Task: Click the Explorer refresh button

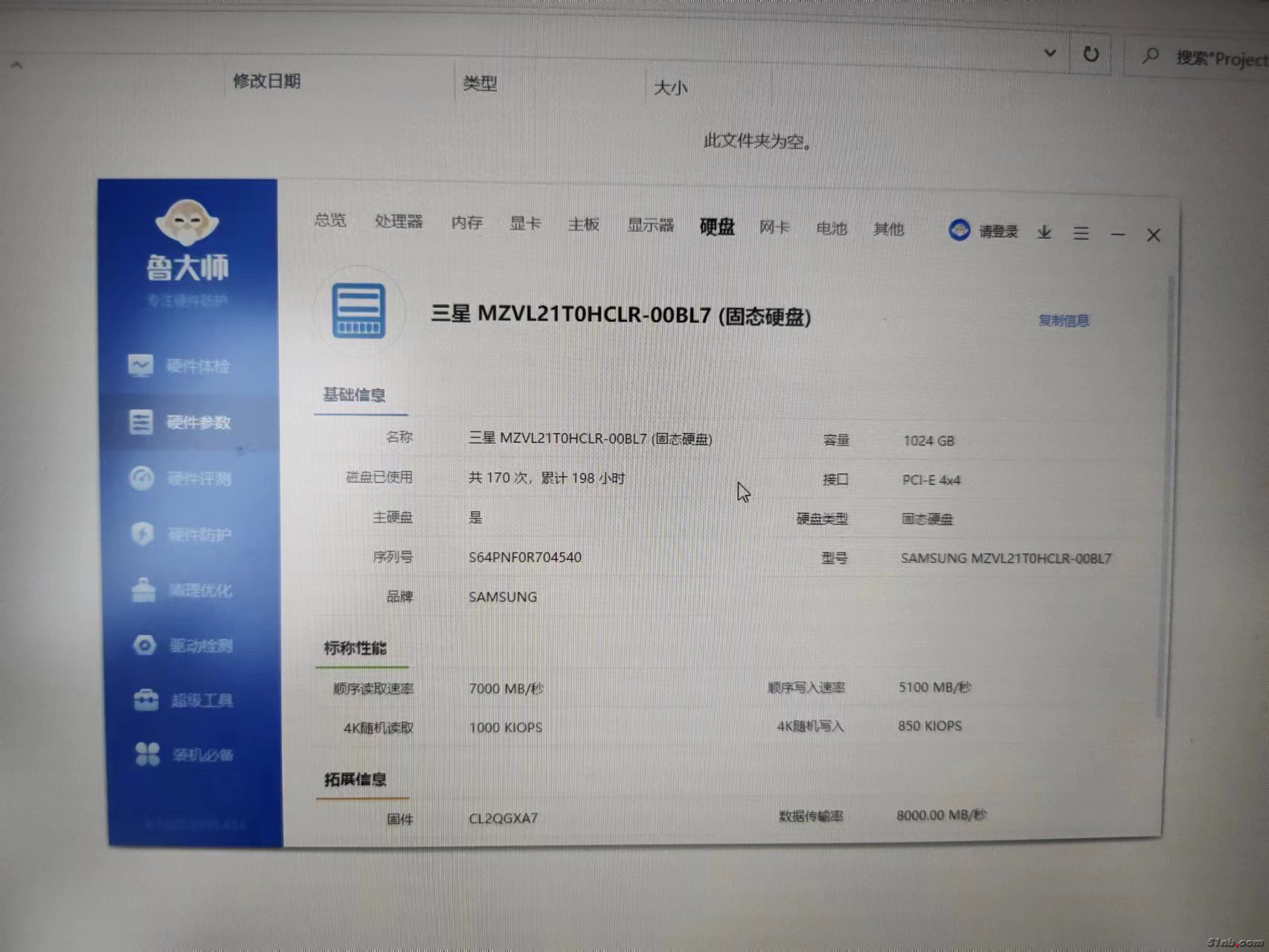Action: click(1090, 54)
